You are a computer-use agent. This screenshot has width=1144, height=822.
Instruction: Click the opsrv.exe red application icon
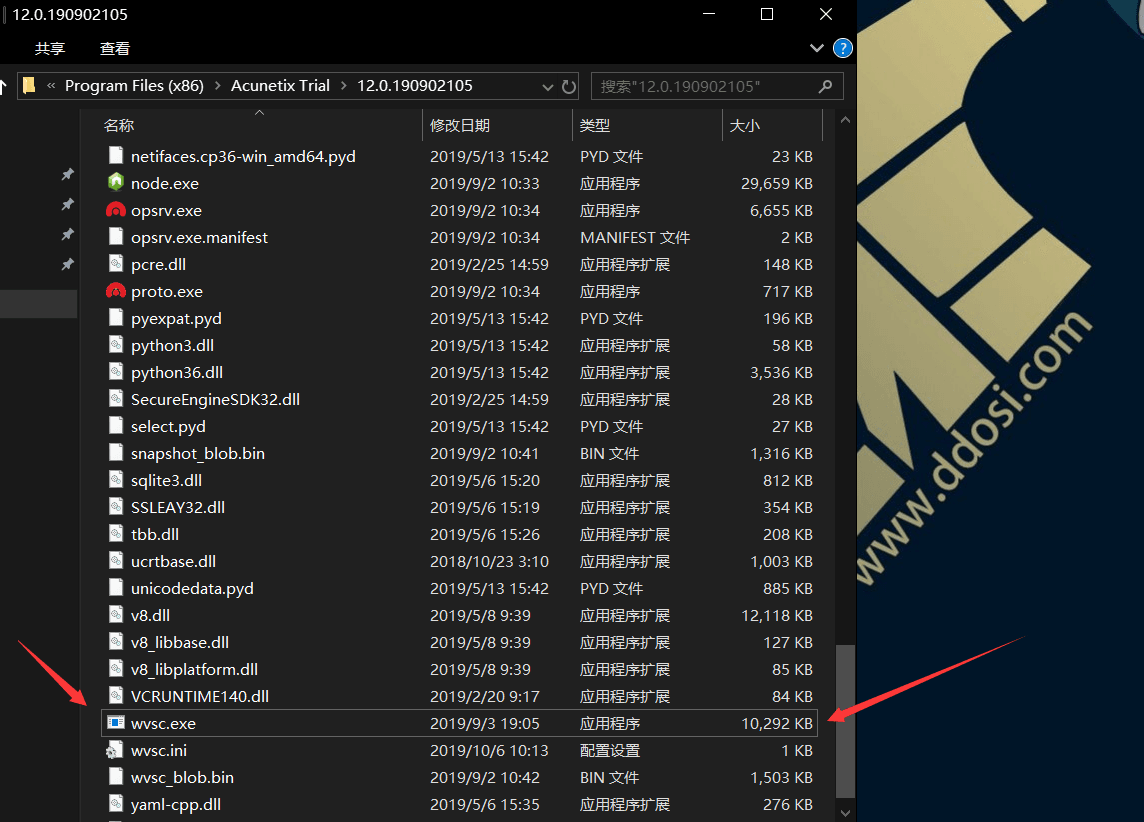(x=115, y=210)
